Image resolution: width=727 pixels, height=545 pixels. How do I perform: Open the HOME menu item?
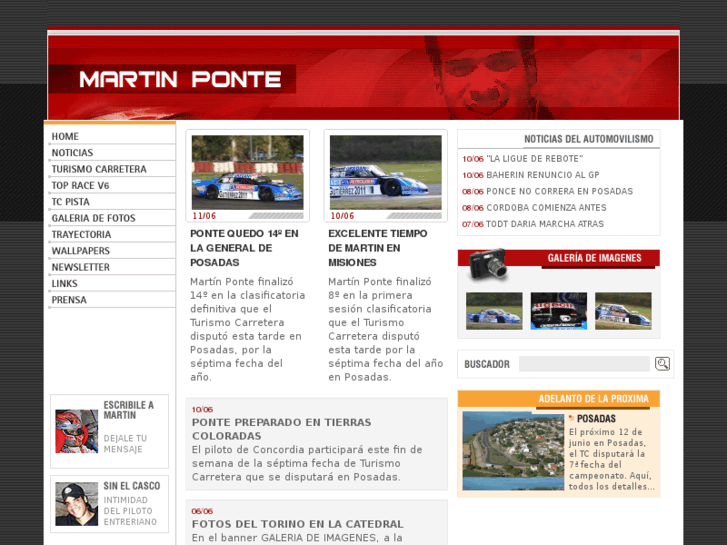point(65,136)
